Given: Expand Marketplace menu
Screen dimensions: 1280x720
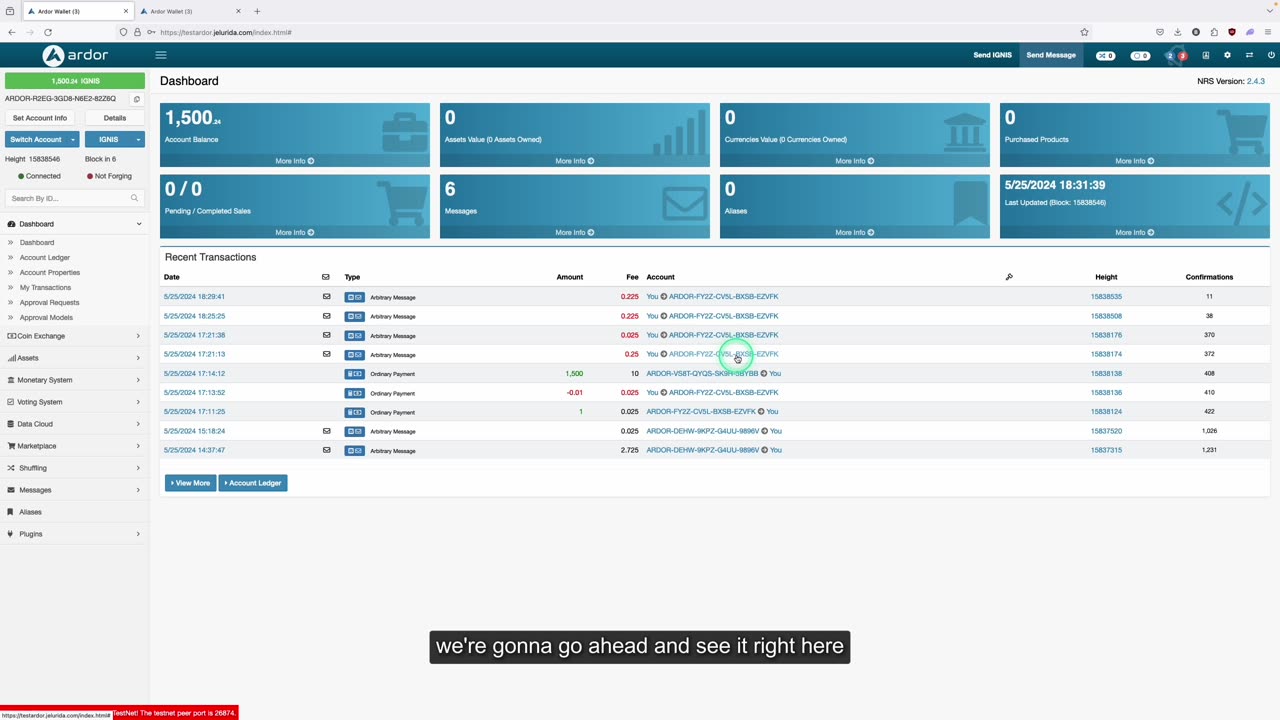Looking at the screenshot, I should coord(75,446).
